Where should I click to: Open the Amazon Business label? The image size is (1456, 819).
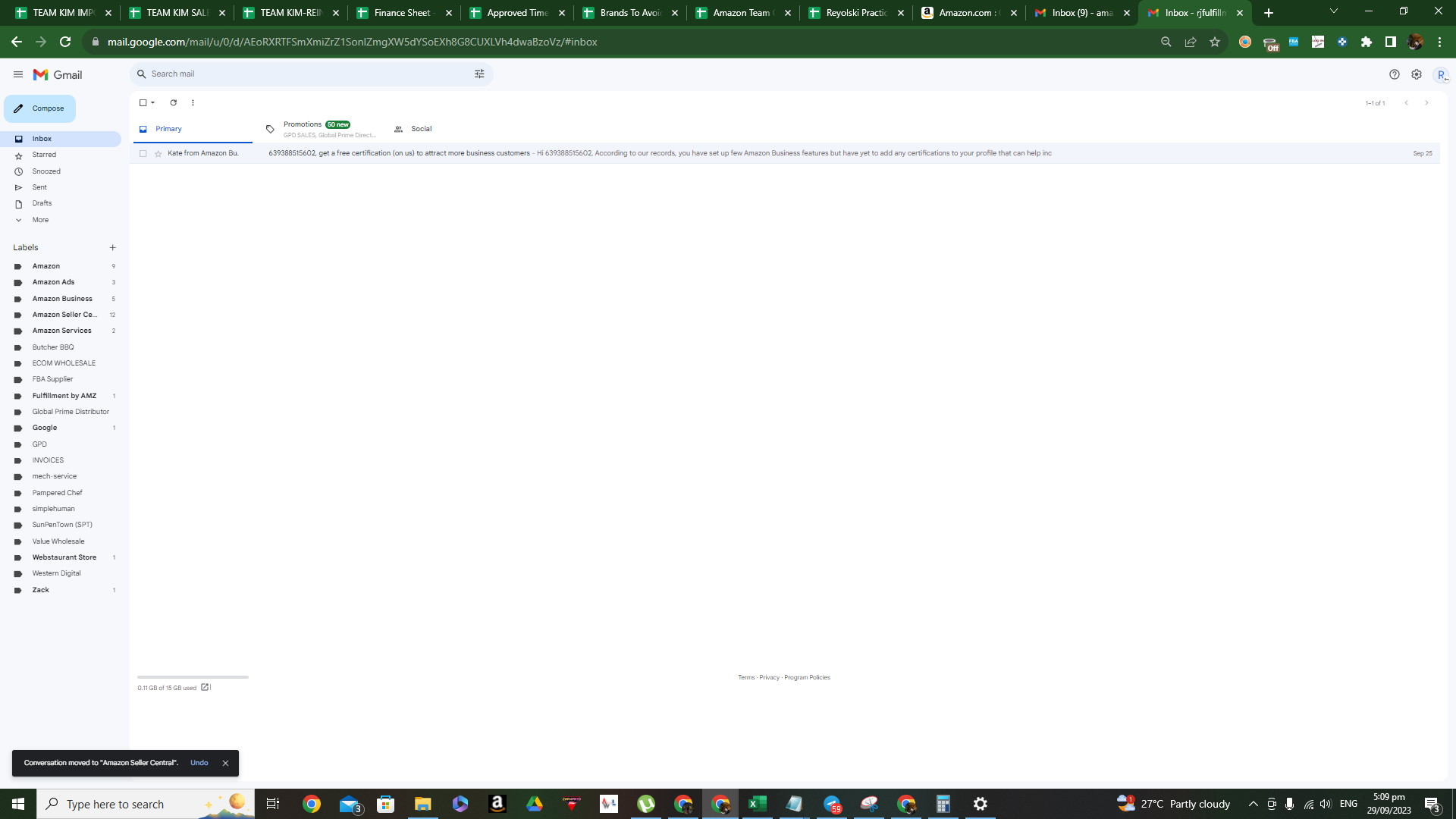(x=61, y=299)
